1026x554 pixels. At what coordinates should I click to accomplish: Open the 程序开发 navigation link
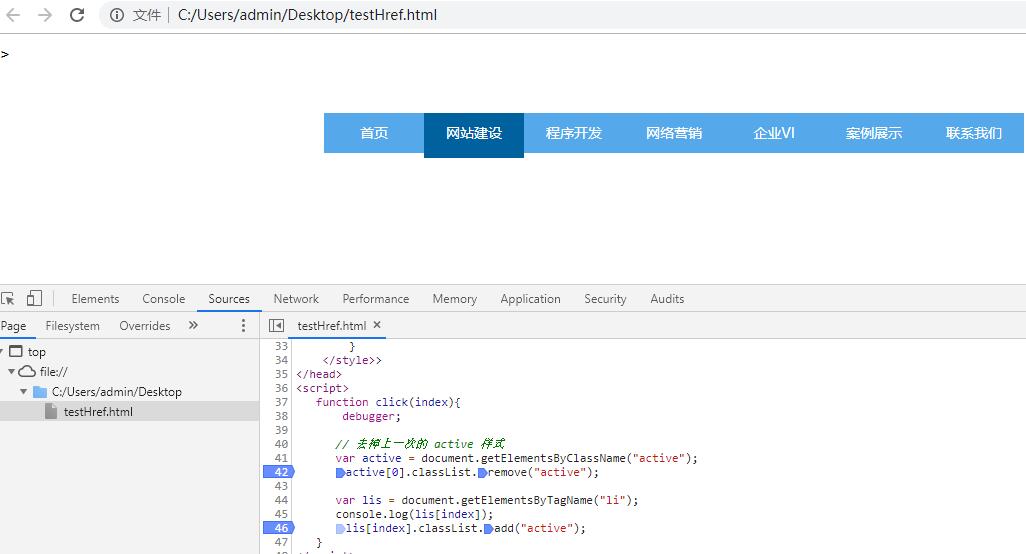pyautogui.click(x=574, y=133)
